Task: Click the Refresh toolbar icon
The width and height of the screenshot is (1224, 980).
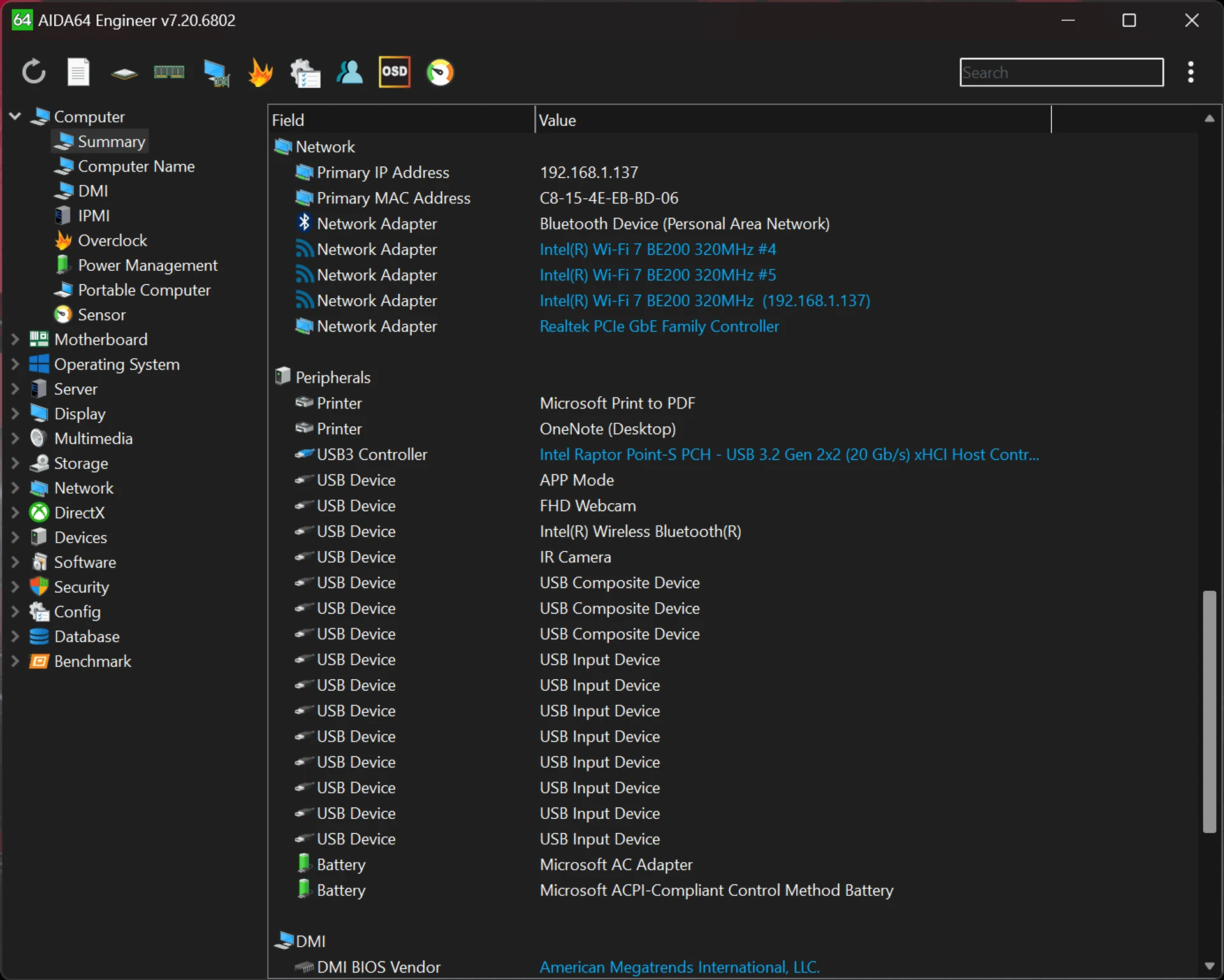Action: (x=34, y=72)
